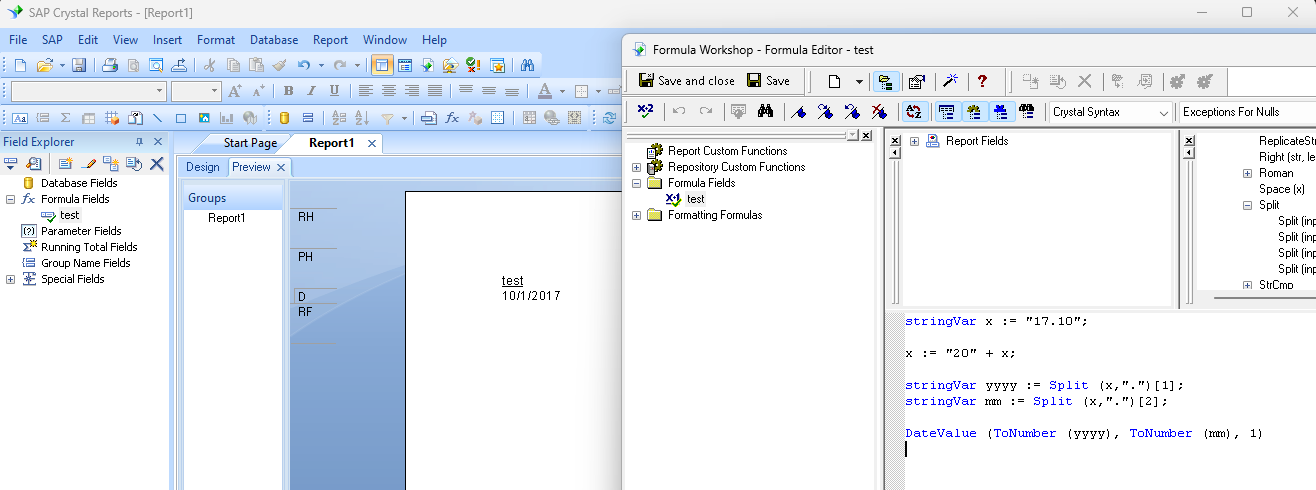Switch to the Design tab
This screenshot has height=490, width=1316.
[202, 167]
